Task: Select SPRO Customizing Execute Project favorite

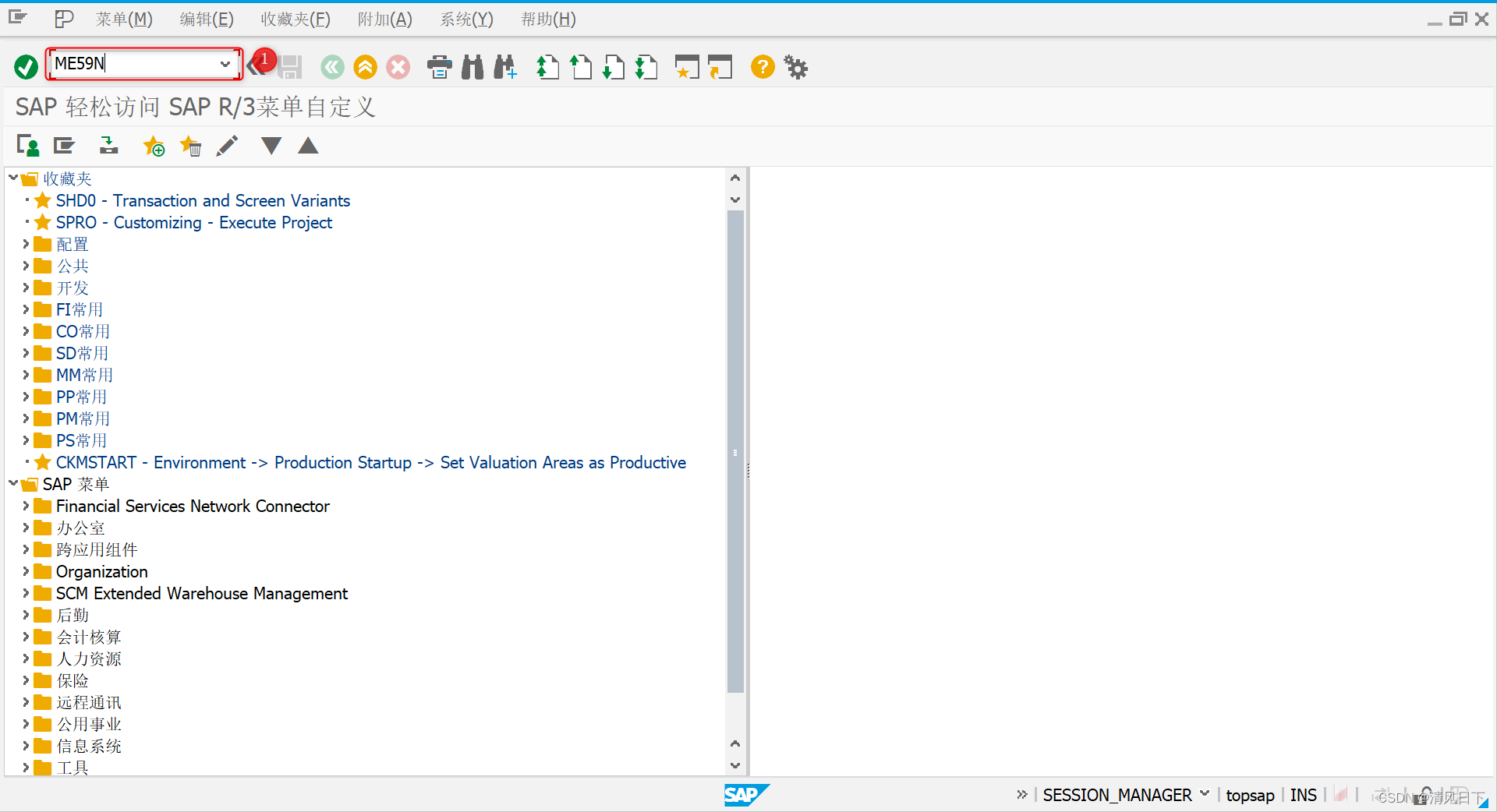Action: click(x=193, y=222)
